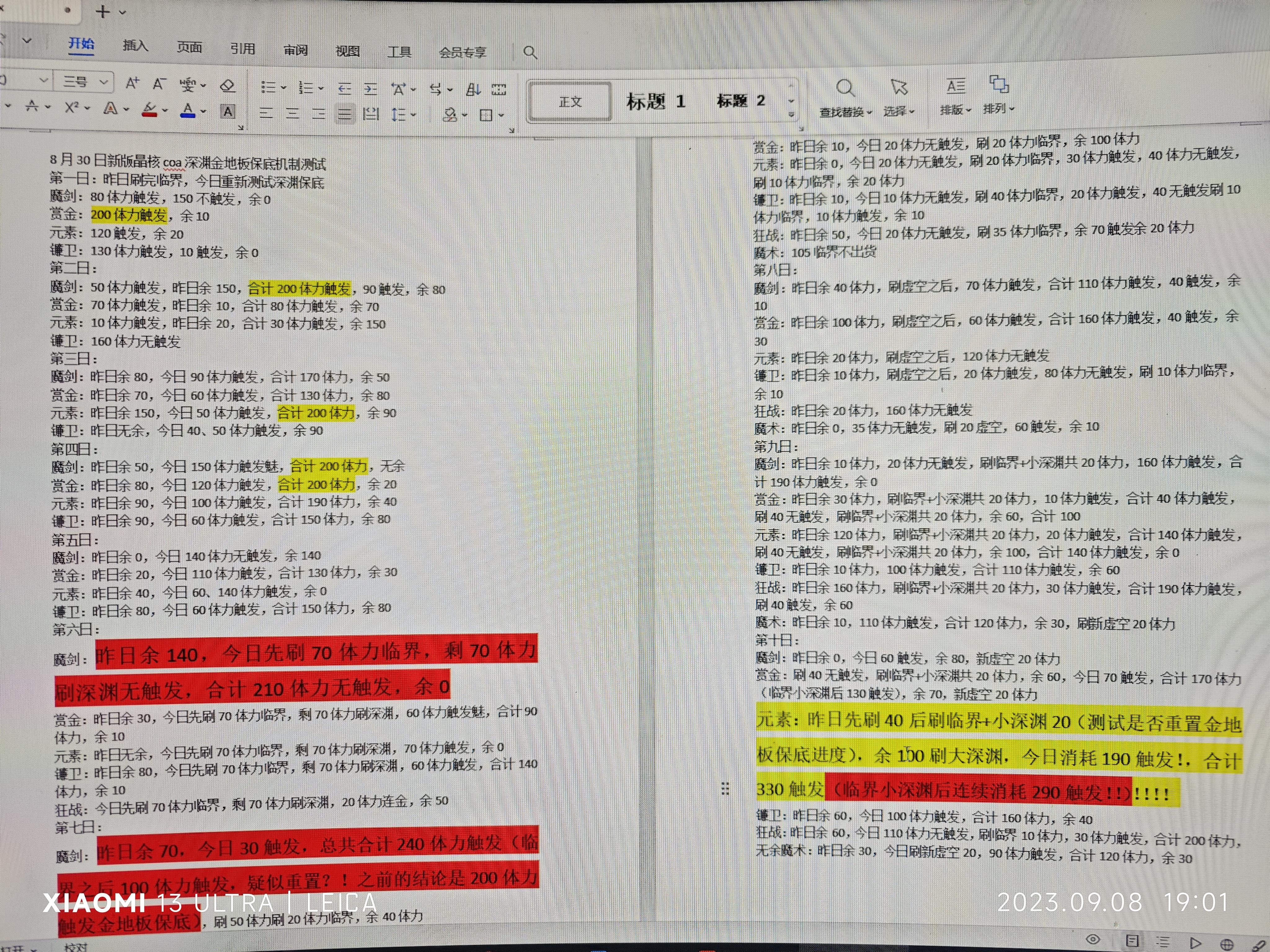1270x952 pixels.
Task: Select the highlight color tool
Action: pyautogui.click(x=149, y=109)
